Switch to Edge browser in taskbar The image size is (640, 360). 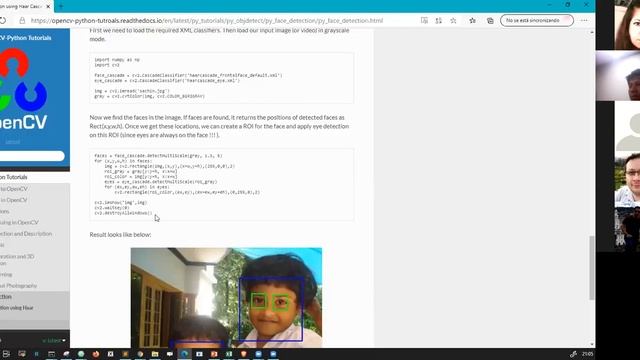point(184,354)
